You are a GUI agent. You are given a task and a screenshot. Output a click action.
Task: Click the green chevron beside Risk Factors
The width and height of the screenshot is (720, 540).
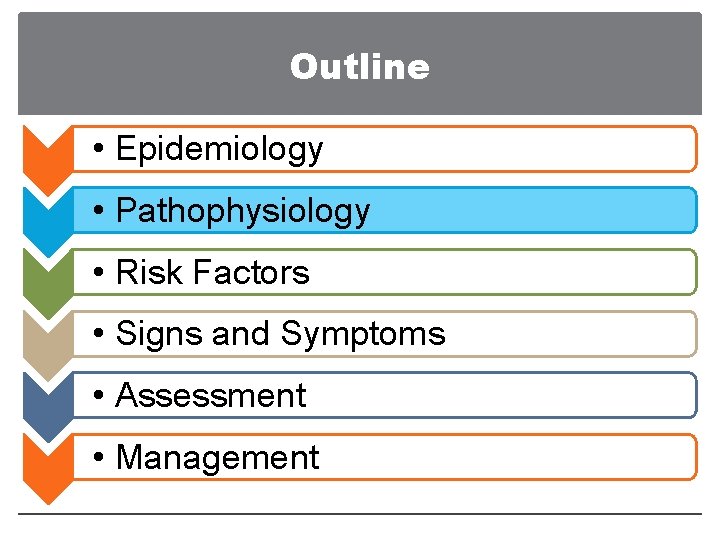[45, 274]
